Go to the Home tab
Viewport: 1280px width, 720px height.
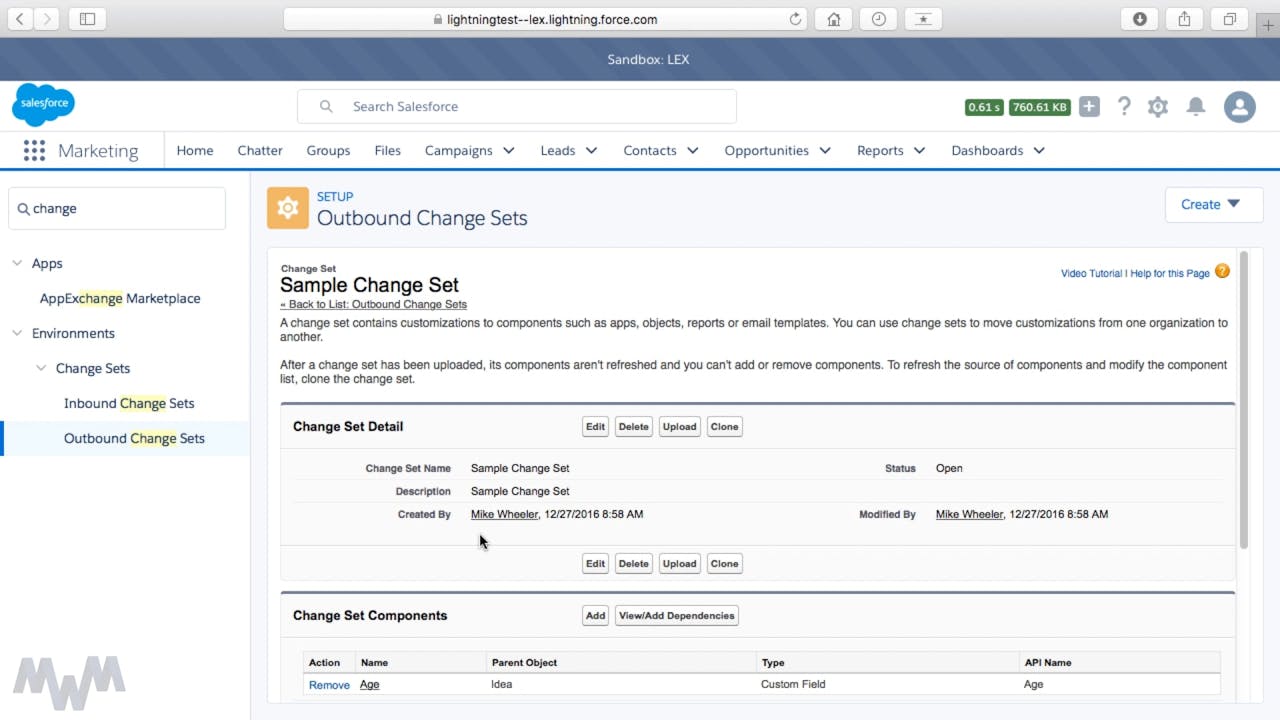pyautogui.click(x=195, y=150)
